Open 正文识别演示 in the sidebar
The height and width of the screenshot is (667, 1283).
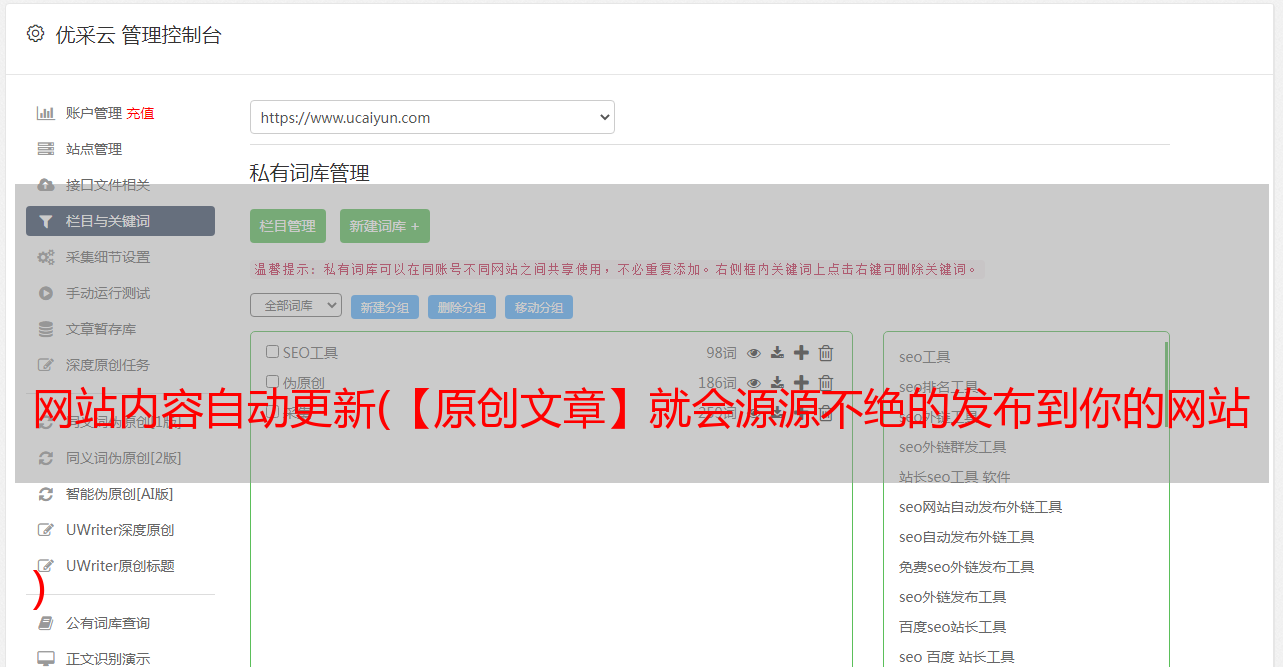(x=108, y=659)
